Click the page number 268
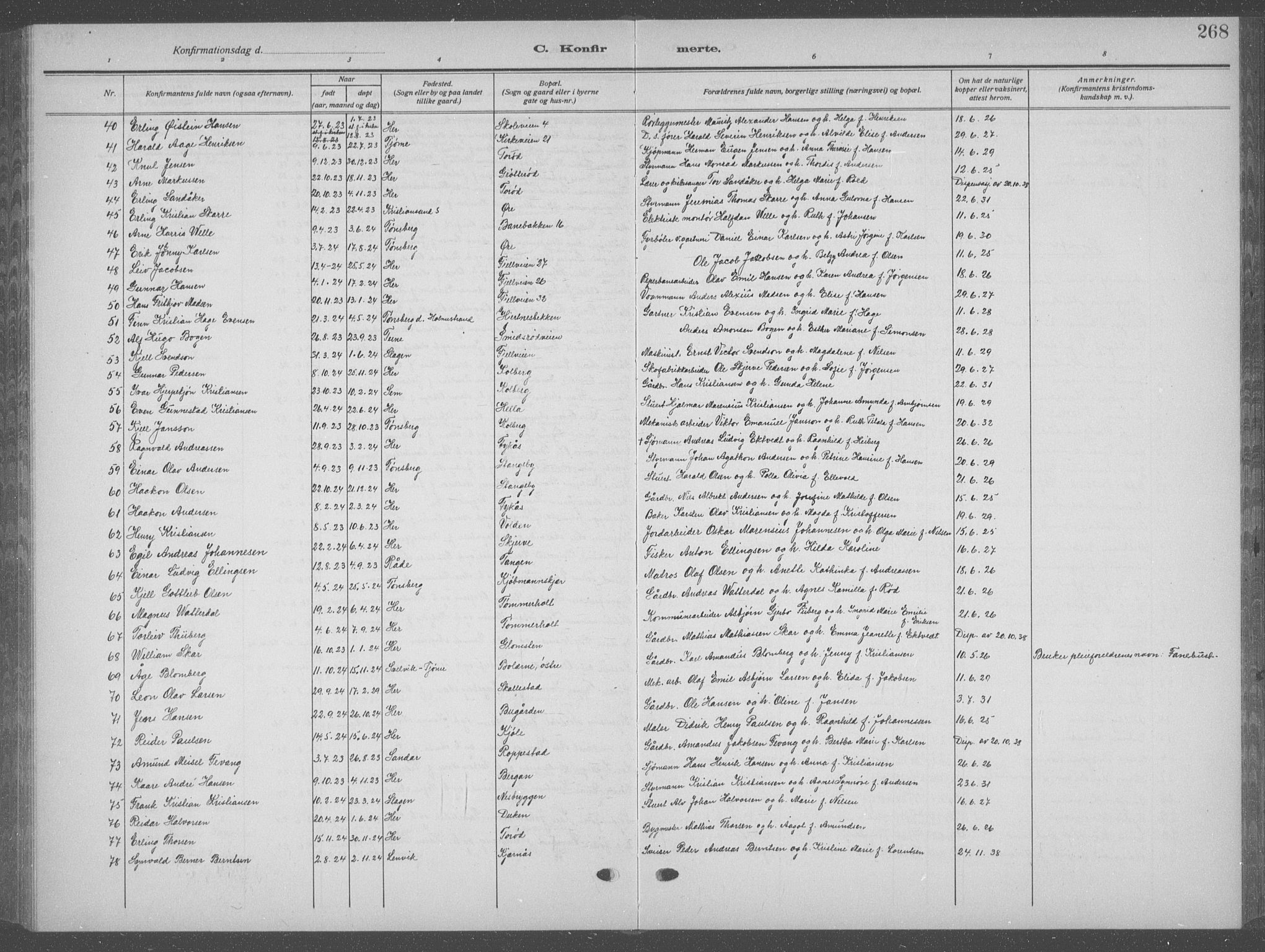The height and width of the screenshot is (952, 1265). [1212, 32]
